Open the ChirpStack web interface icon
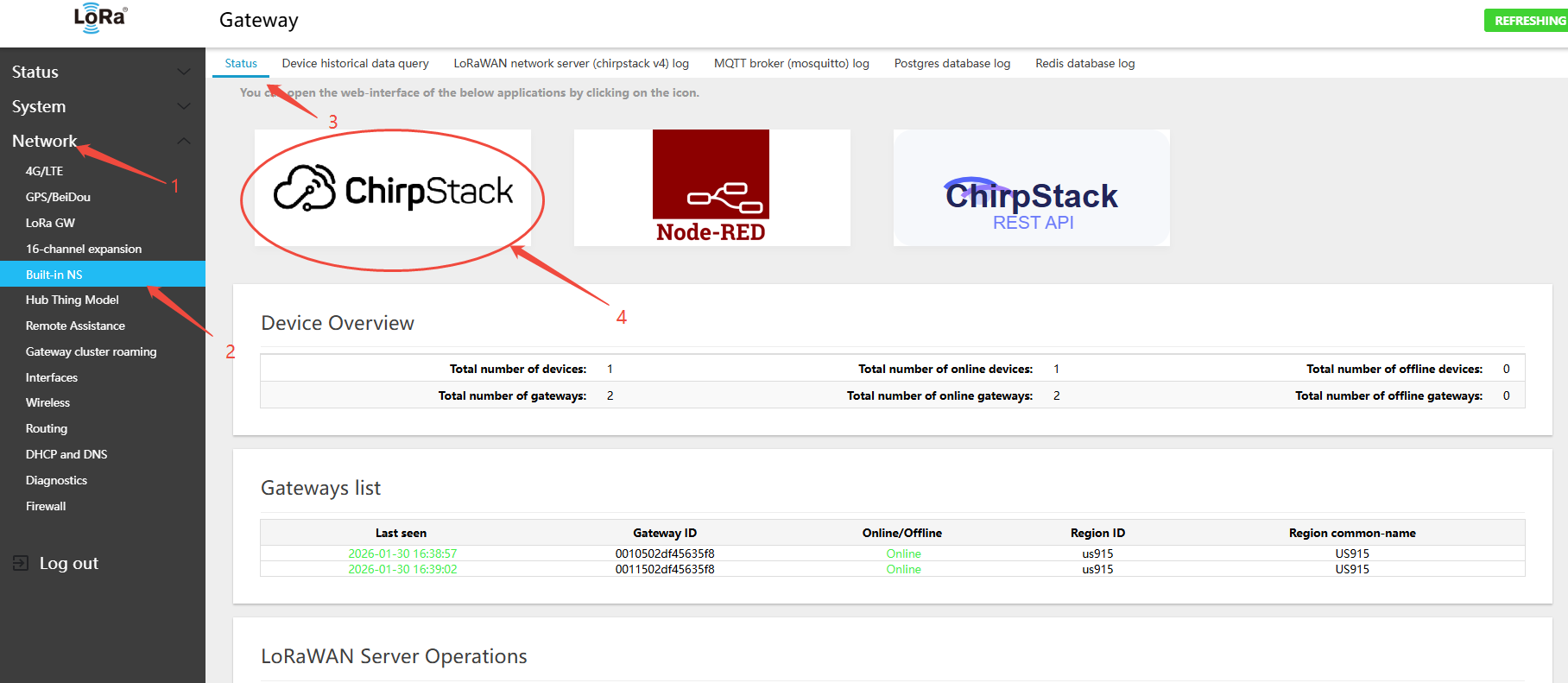This screenshot has height=683, width=1568. (393, 189)
